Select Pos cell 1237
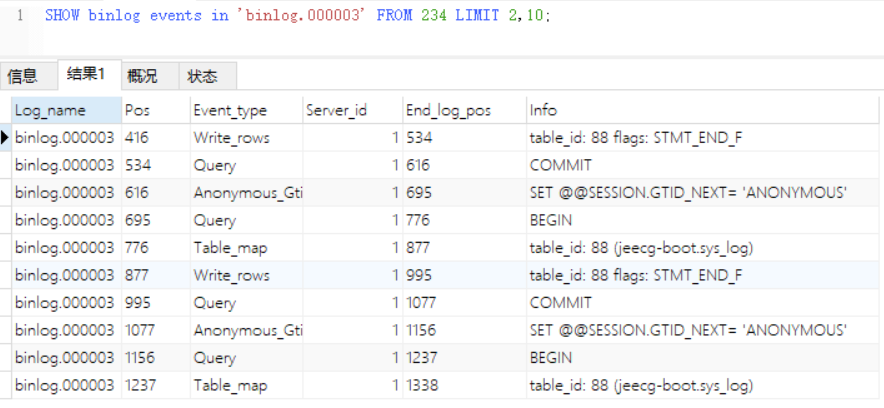Image resolution: width=884 pixels, height=408 pixels. click(156, 385)
